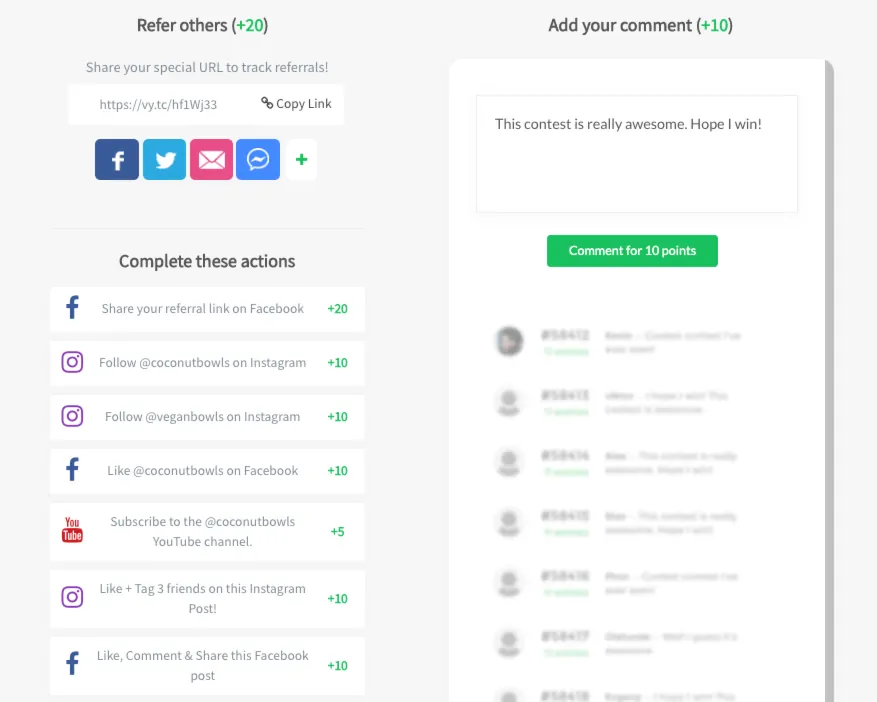Click the +5 points on YouTube action

point(337,531)
